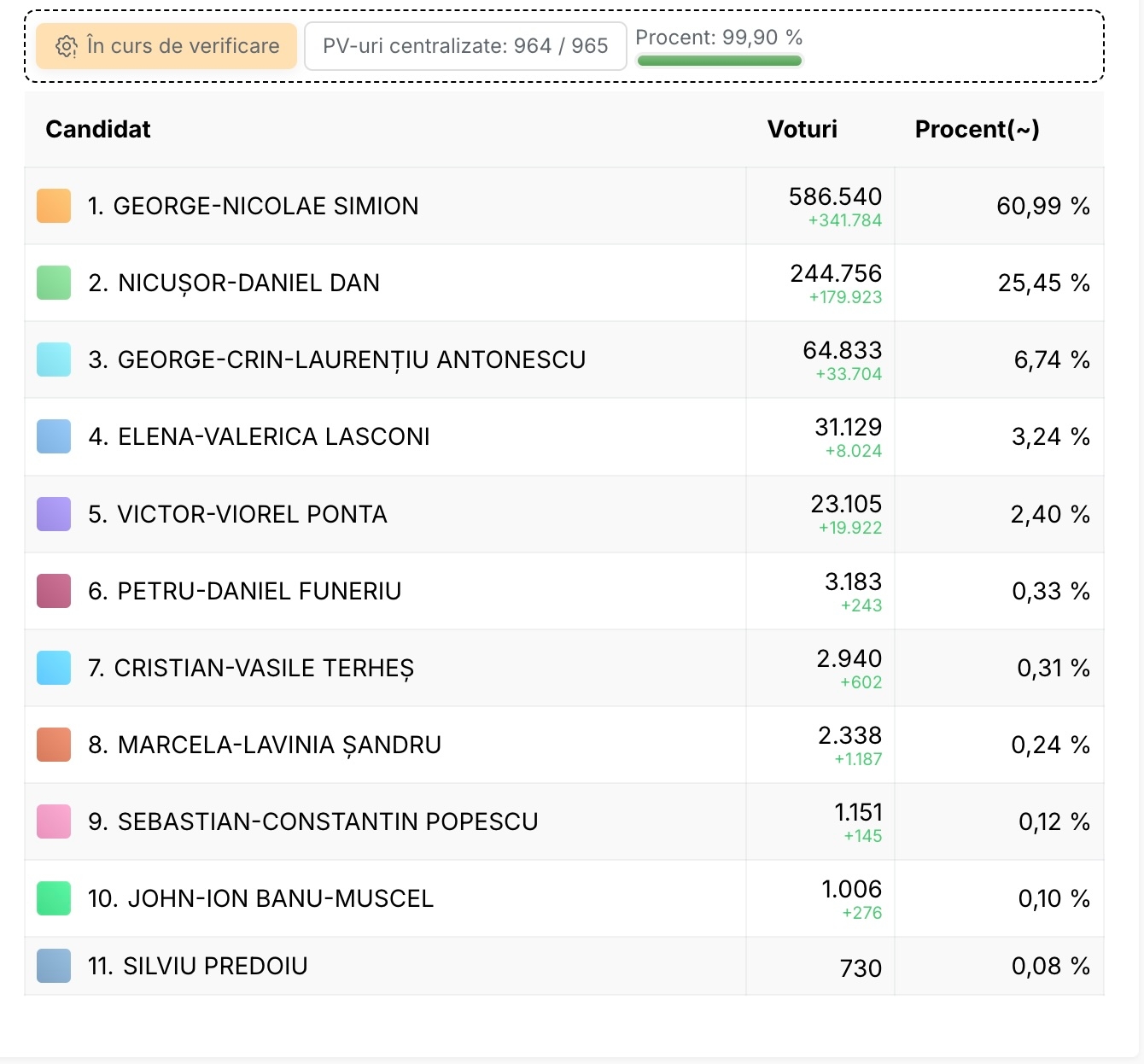Click the purple swatch next to Victor-Viorel Ponta
The image size is (1144, 1064).
click(x=54, y=514)
